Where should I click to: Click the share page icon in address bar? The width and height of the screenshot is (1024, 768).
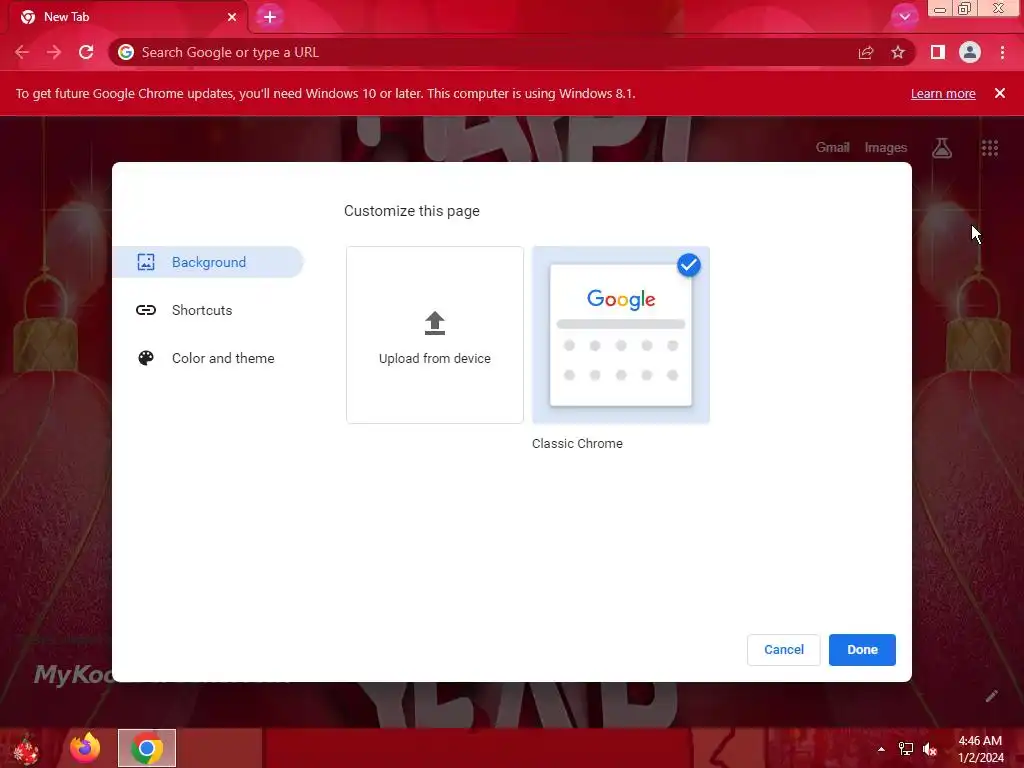click(866, 52)
